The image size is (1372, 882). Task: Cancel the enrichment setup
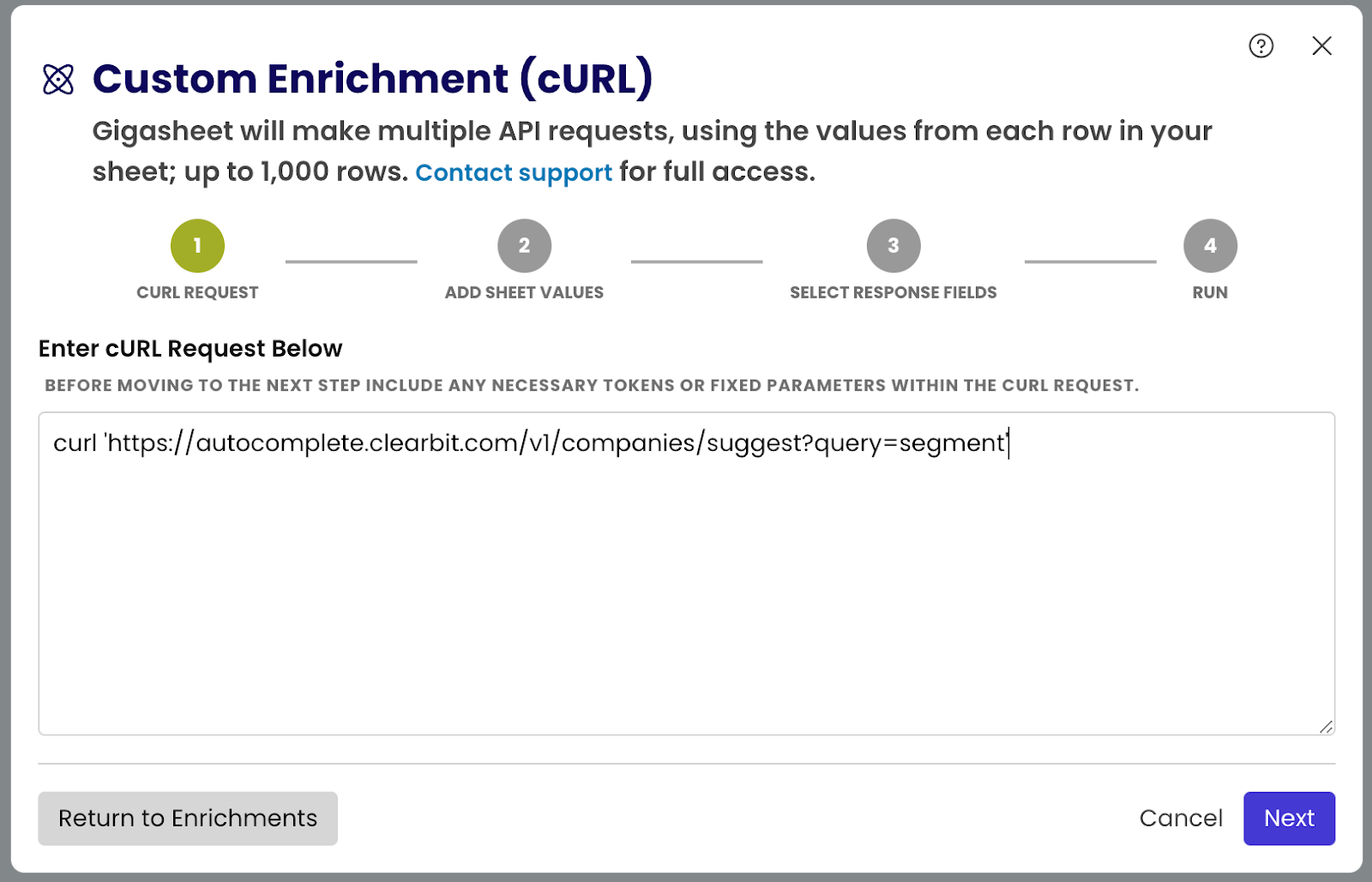[1181, 819]
